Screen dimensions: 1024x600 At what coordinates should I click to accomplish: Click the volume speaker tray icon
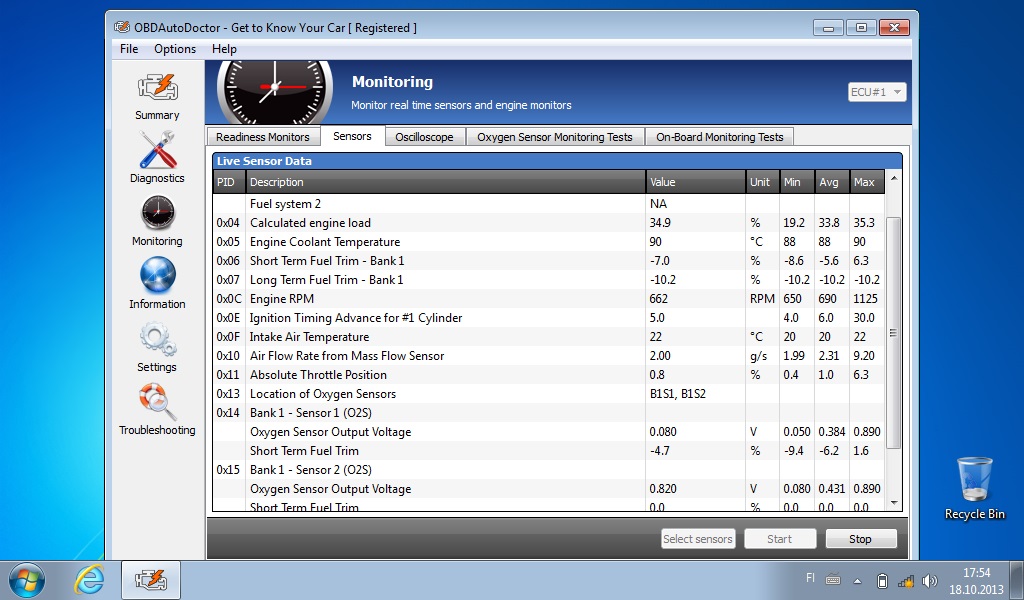click(x=929, y=580)
